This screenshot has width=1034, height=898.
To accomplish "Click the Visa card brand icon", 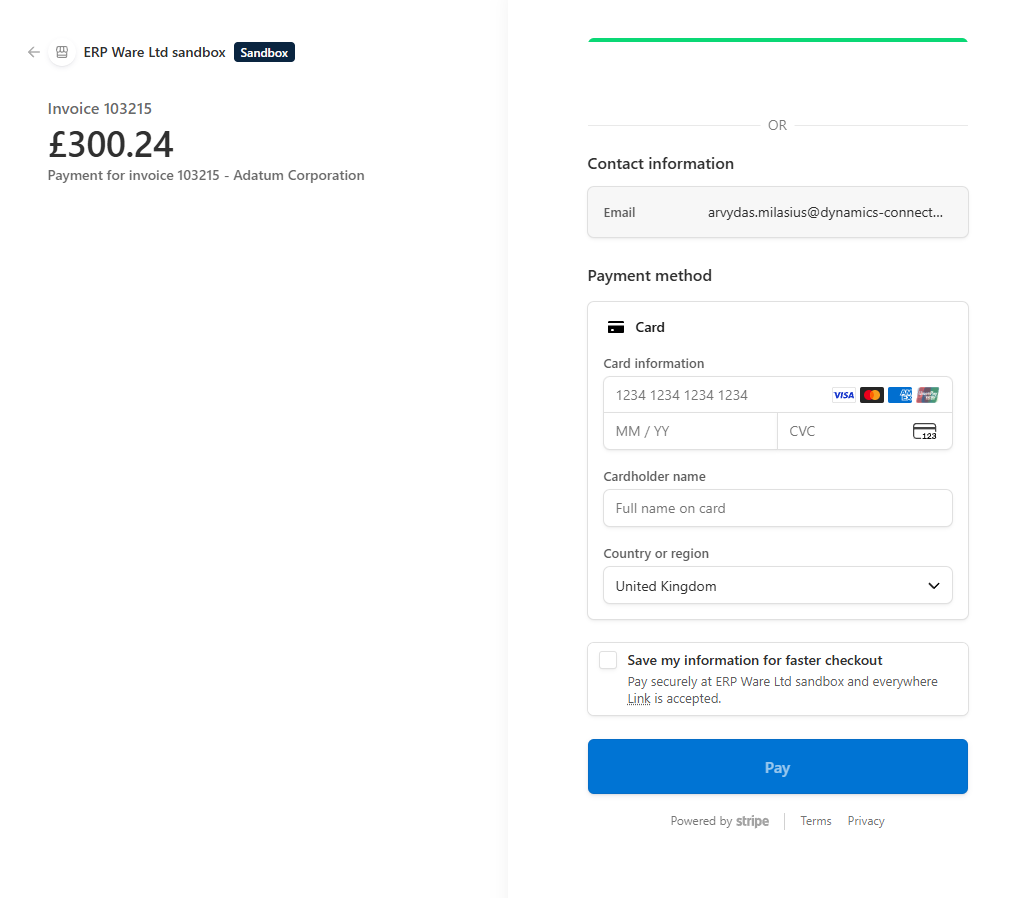I will tap(843, 395).
